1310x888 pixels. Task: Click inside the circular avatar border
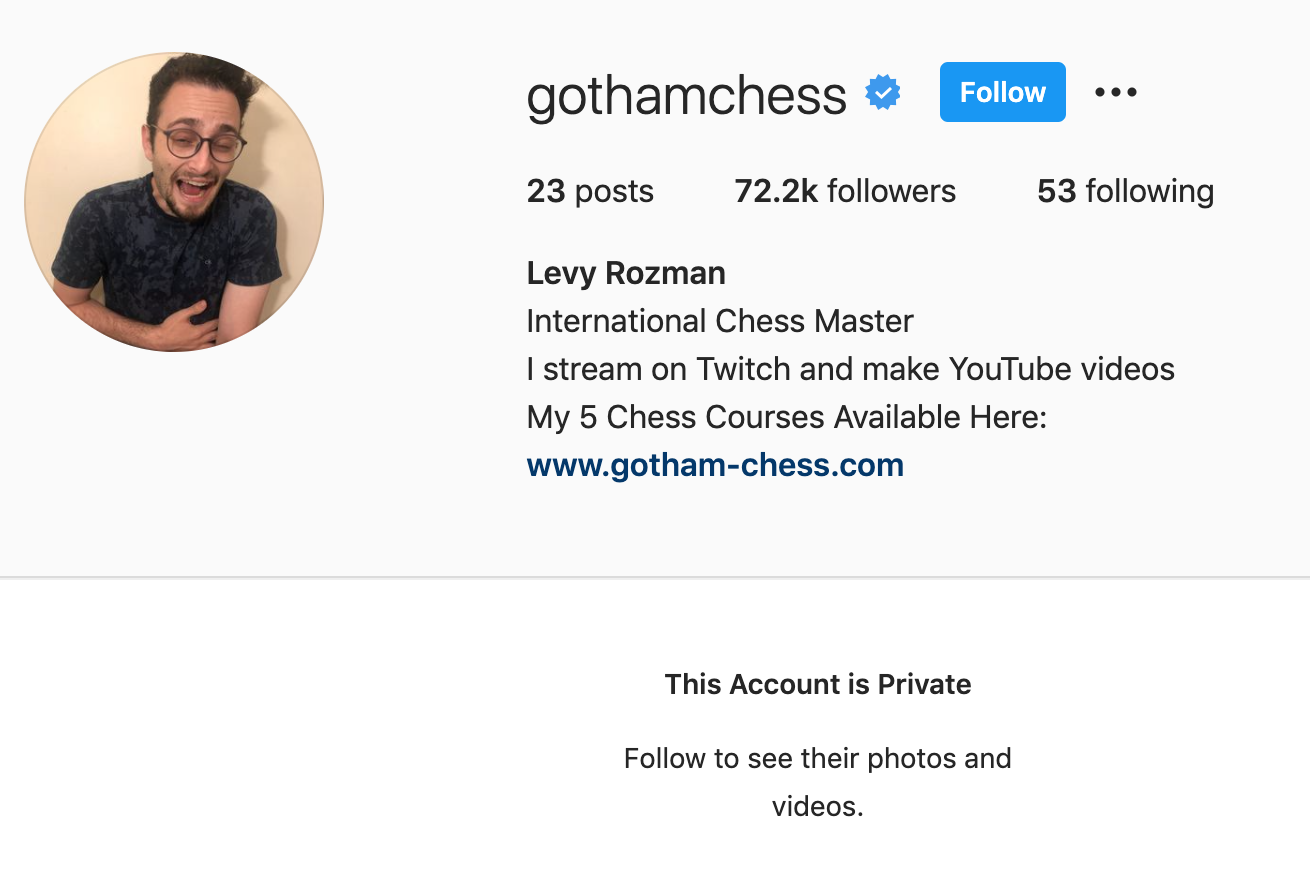[x=173, y=200]
